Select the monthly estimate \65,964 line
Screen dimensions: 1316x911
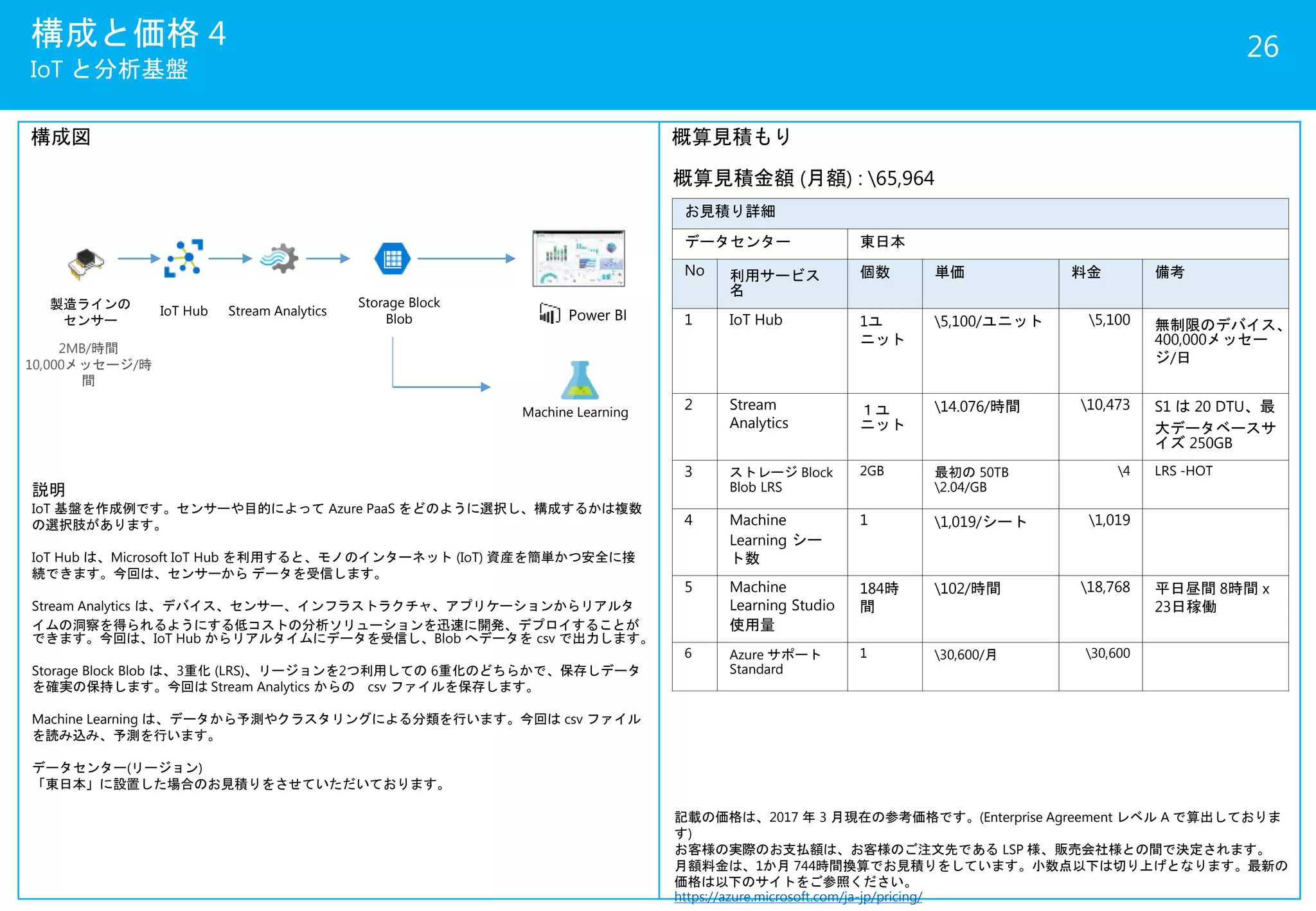point(803,178)
